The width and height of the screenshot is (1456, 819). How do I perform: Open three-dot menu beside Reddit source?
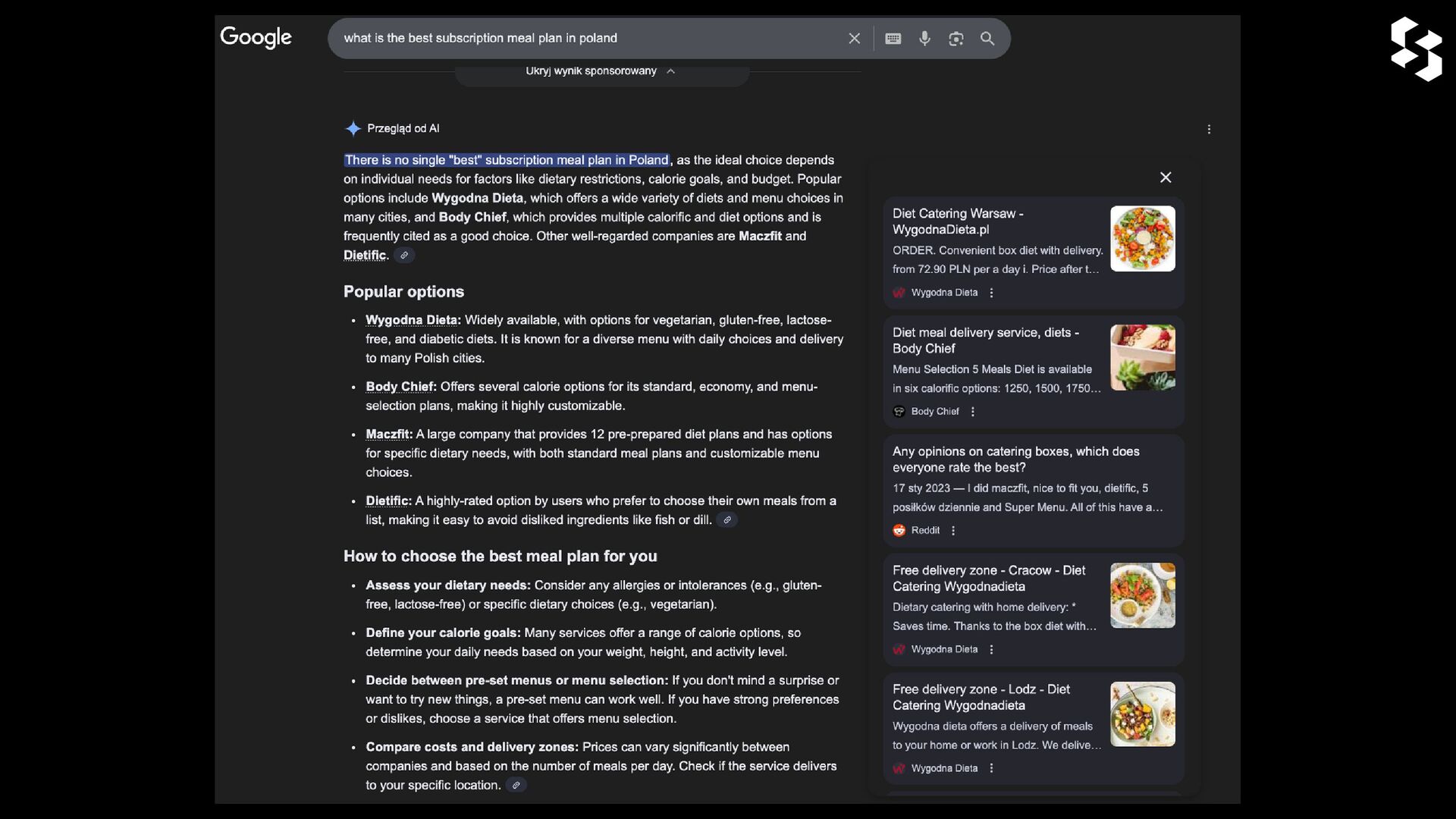953,531
